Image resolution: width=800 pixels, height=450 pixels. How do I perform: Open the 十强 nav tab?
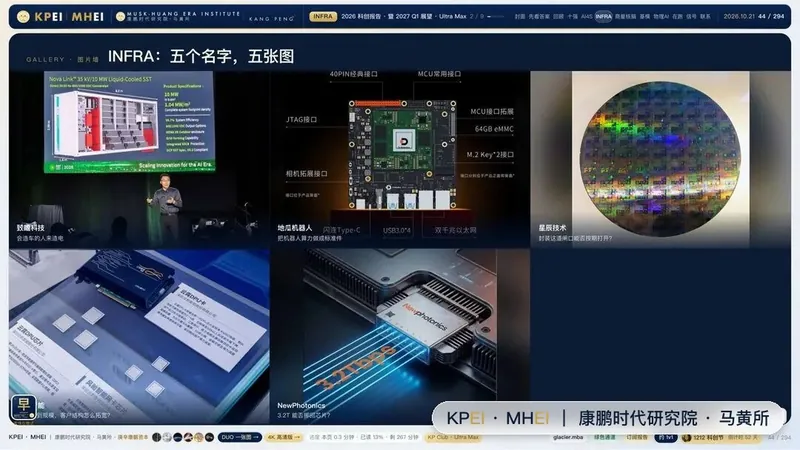[x=572, y=16]
